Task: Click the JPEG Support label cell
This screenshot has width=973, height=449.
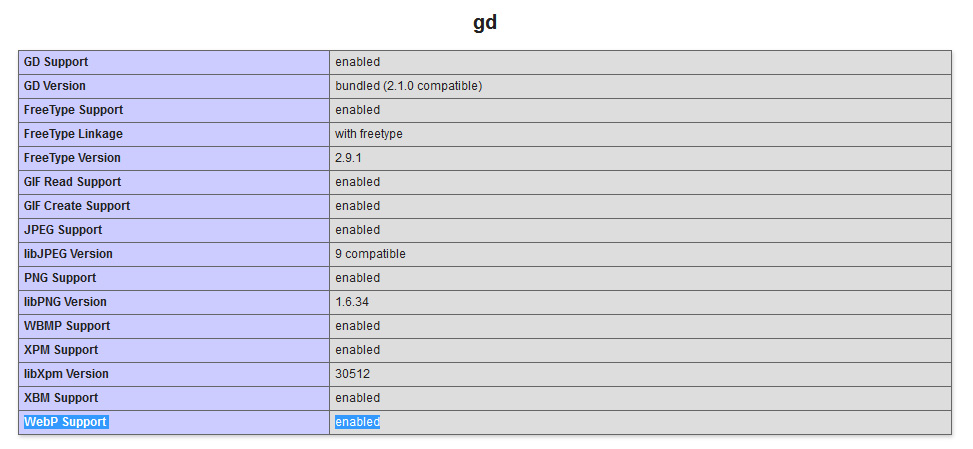Action: pos(63,230)
